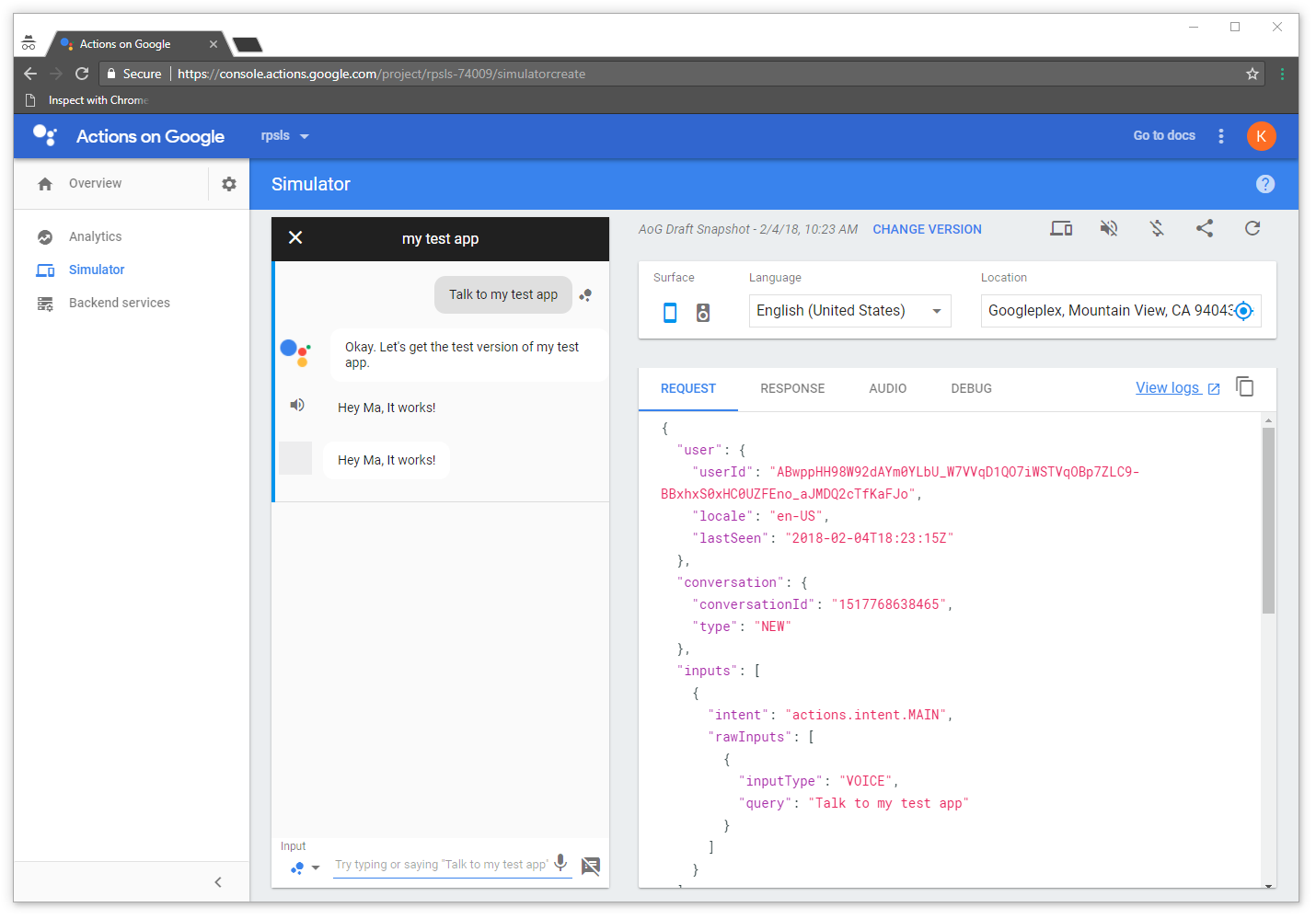Click the simulator text input field
Viewport: 1316px width, 919px height.
tap(442, 865)
